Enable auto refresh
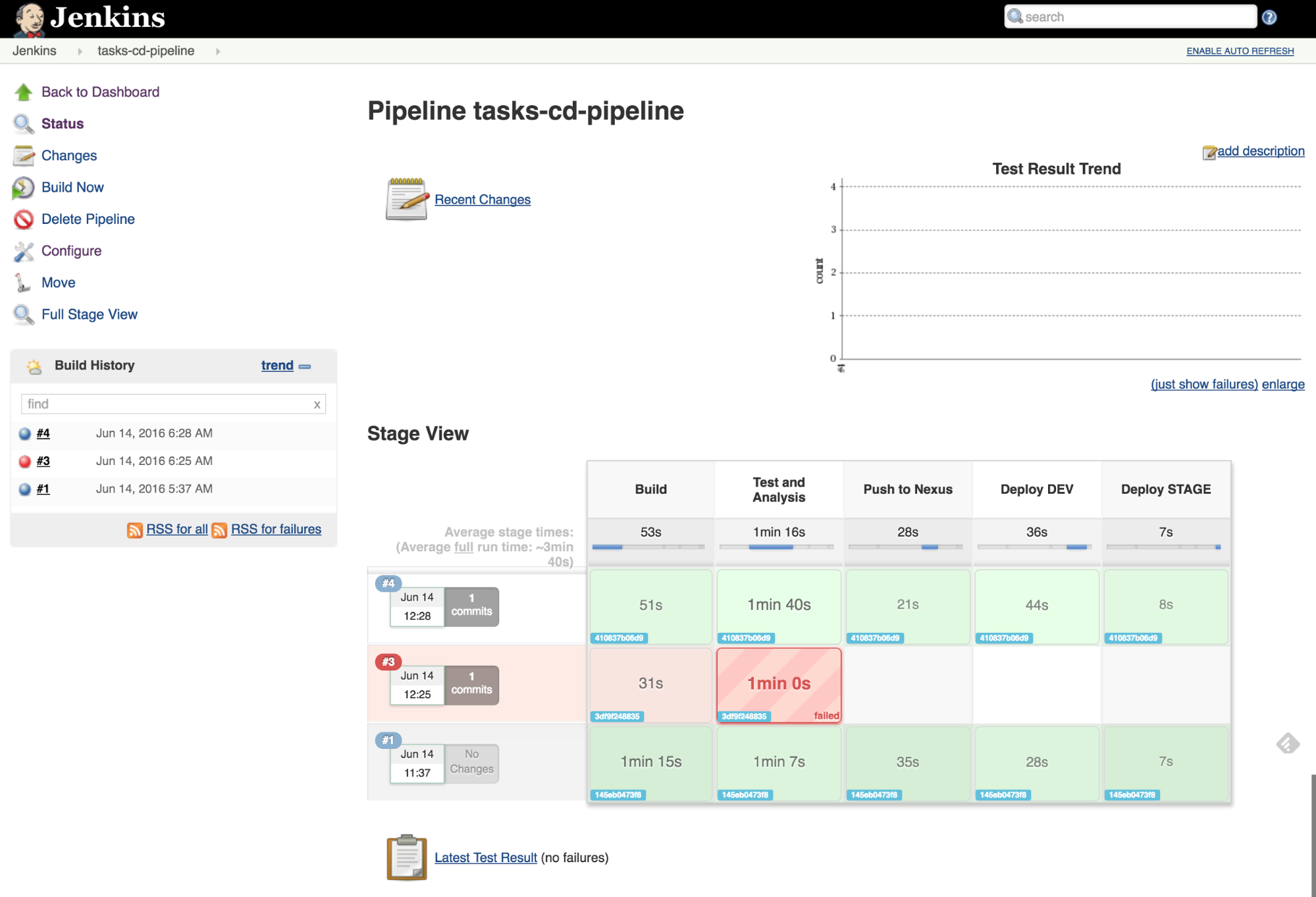 pos(1240,51)
